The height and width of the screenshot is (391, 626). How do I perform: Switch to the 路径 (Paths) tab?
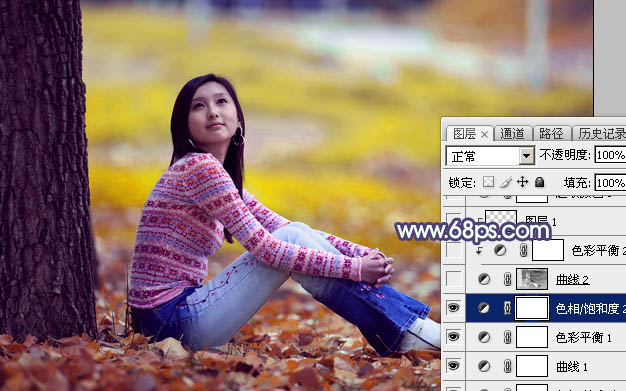coord(551,133)
